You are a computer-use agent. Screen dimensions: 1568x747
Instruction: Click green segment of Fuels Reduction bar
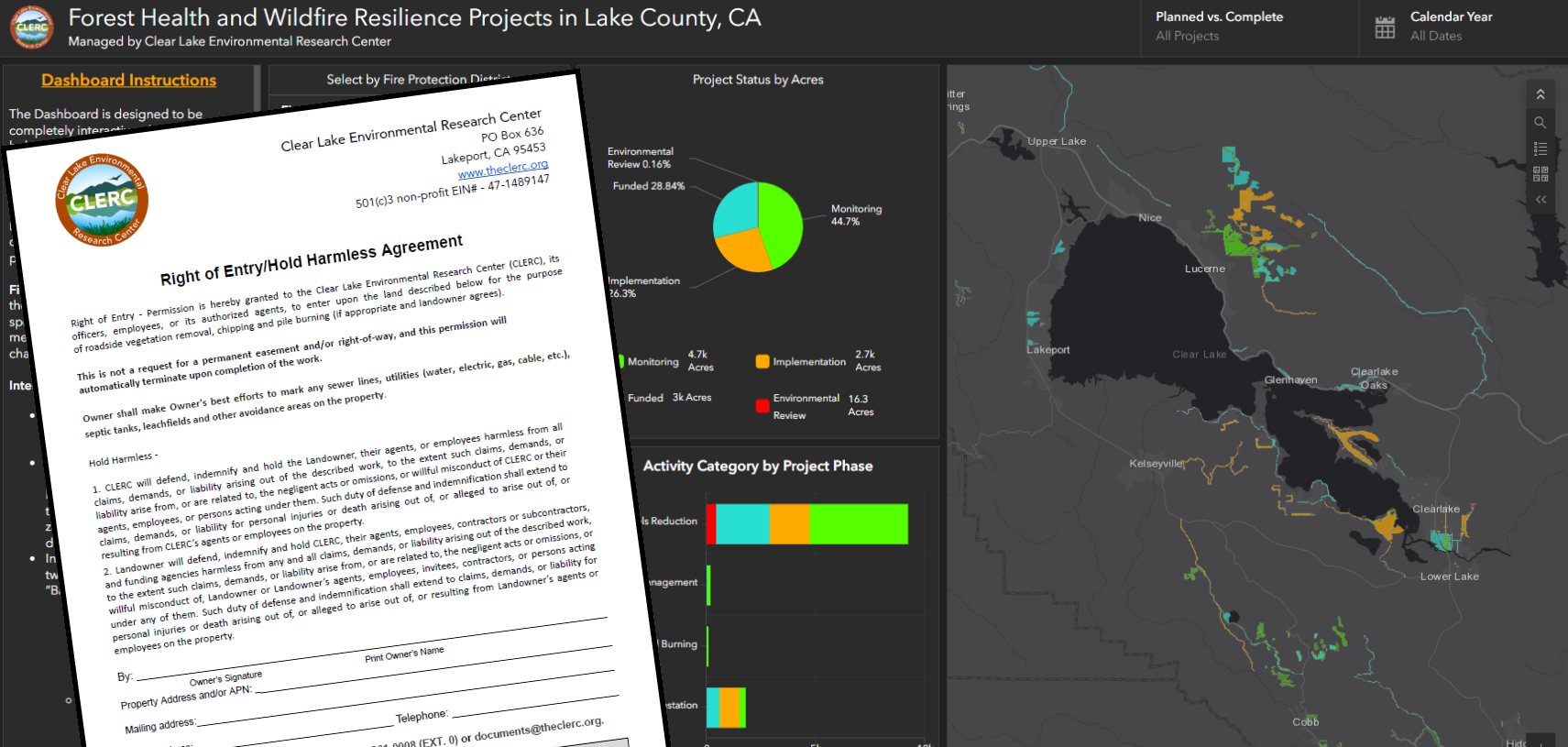(x=858, y=523)
